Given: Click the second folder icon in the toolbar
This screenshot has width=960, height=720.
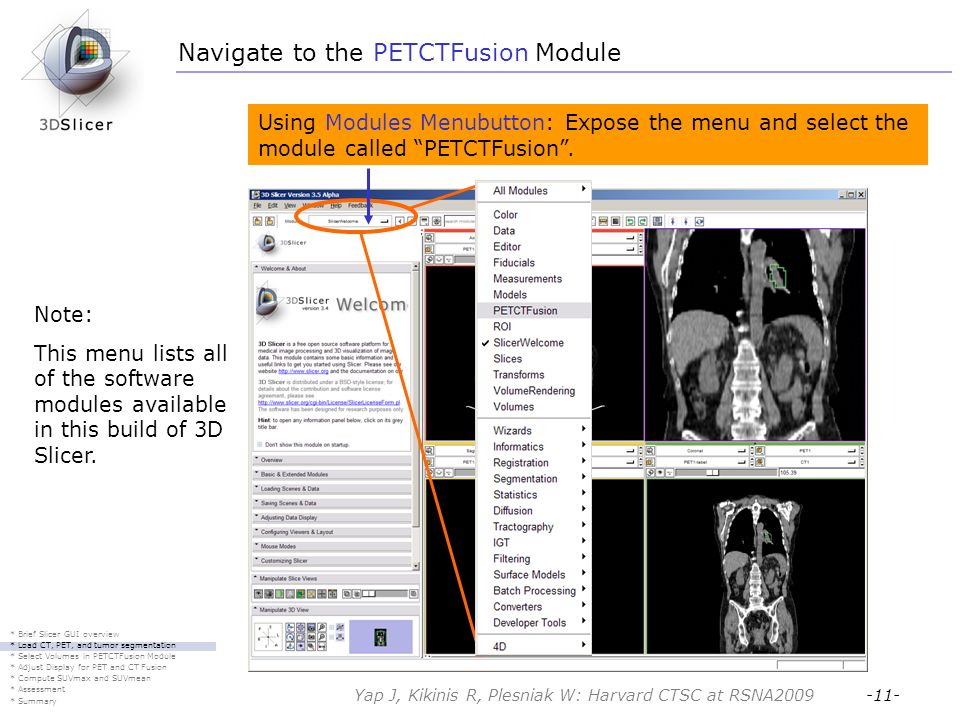Looking at the screenshot, I should click(x=269, y=221).
